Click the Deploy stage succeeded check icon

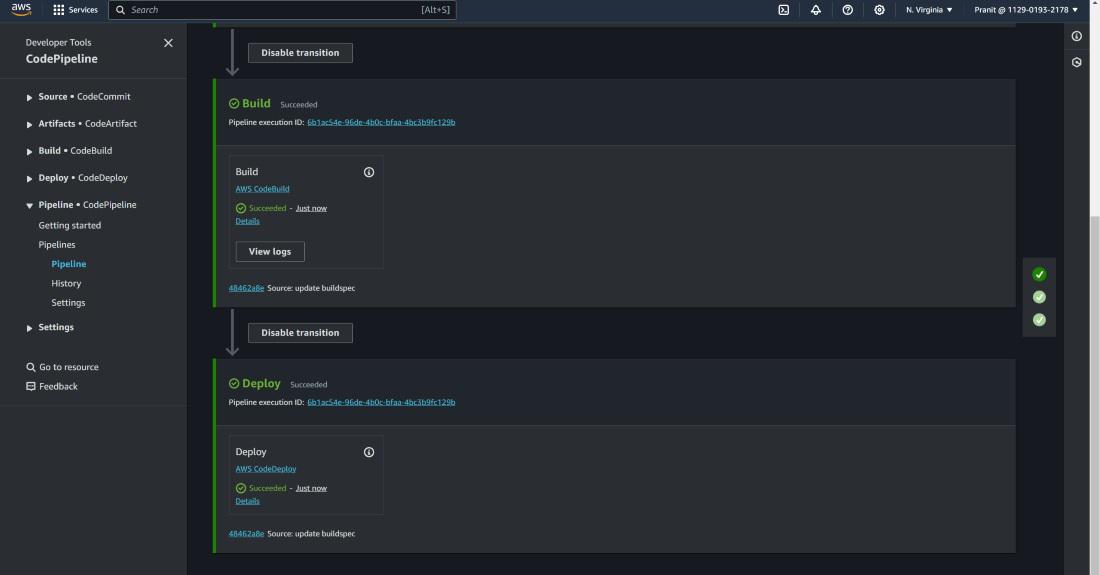[234, 384]
